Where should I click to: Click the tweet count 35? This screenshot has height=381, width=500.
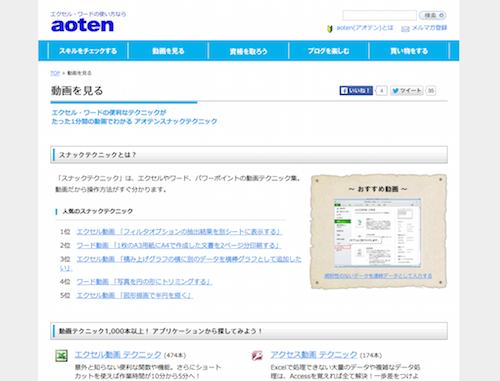[431, 91]
